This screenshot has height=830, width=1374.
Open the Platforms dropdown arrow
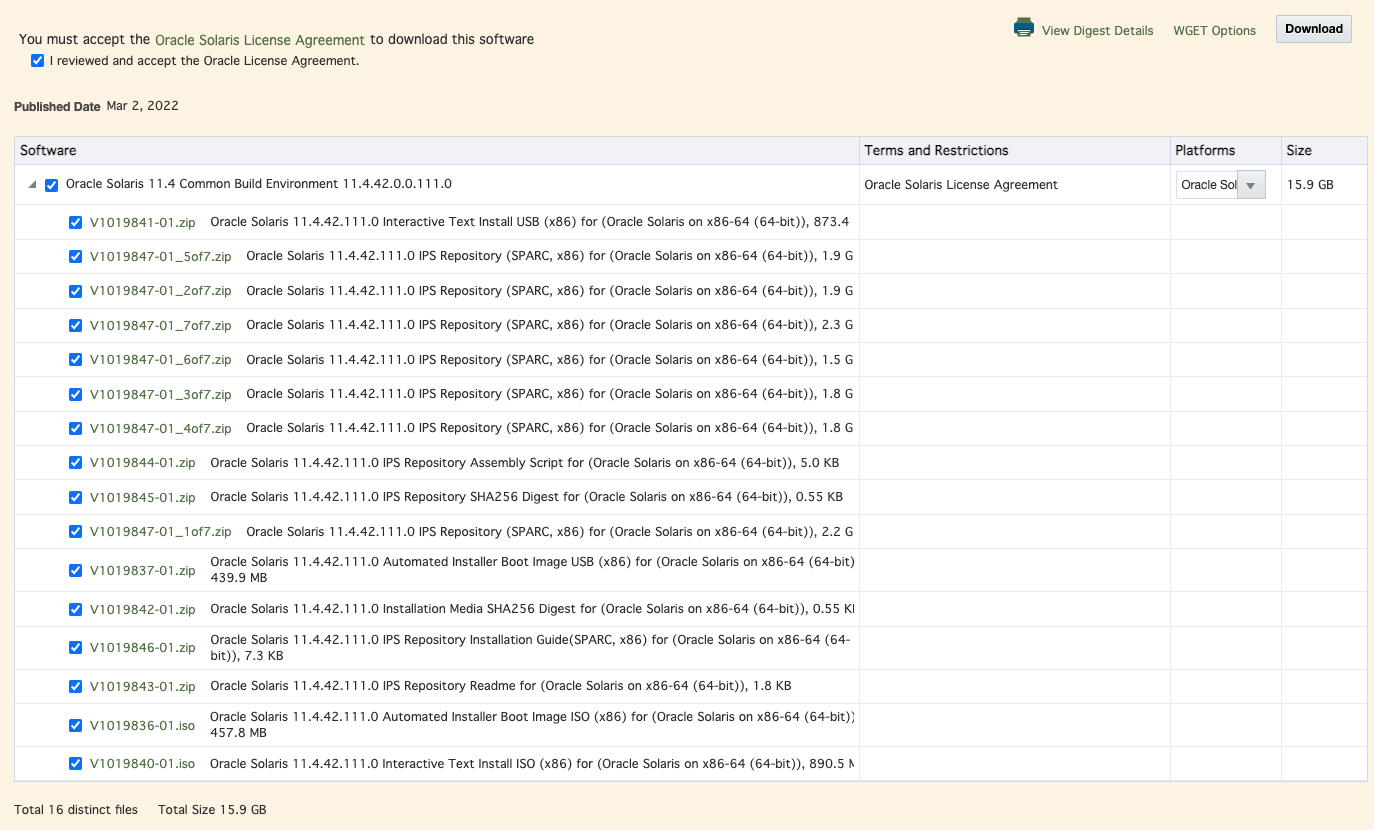(x=1251, y=185)
